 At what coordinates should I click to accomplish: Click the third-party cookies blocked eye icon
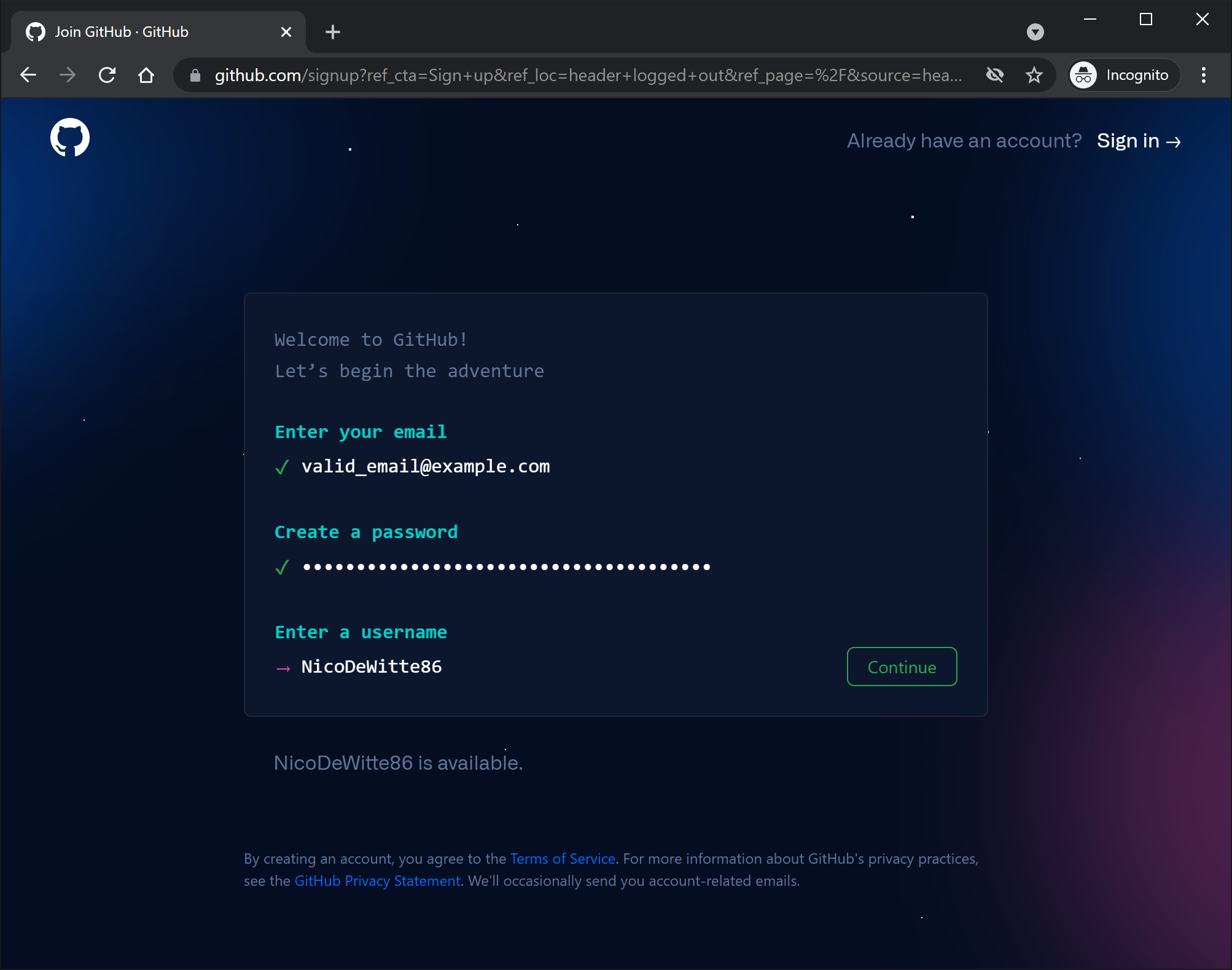click(x=995, y=75)
